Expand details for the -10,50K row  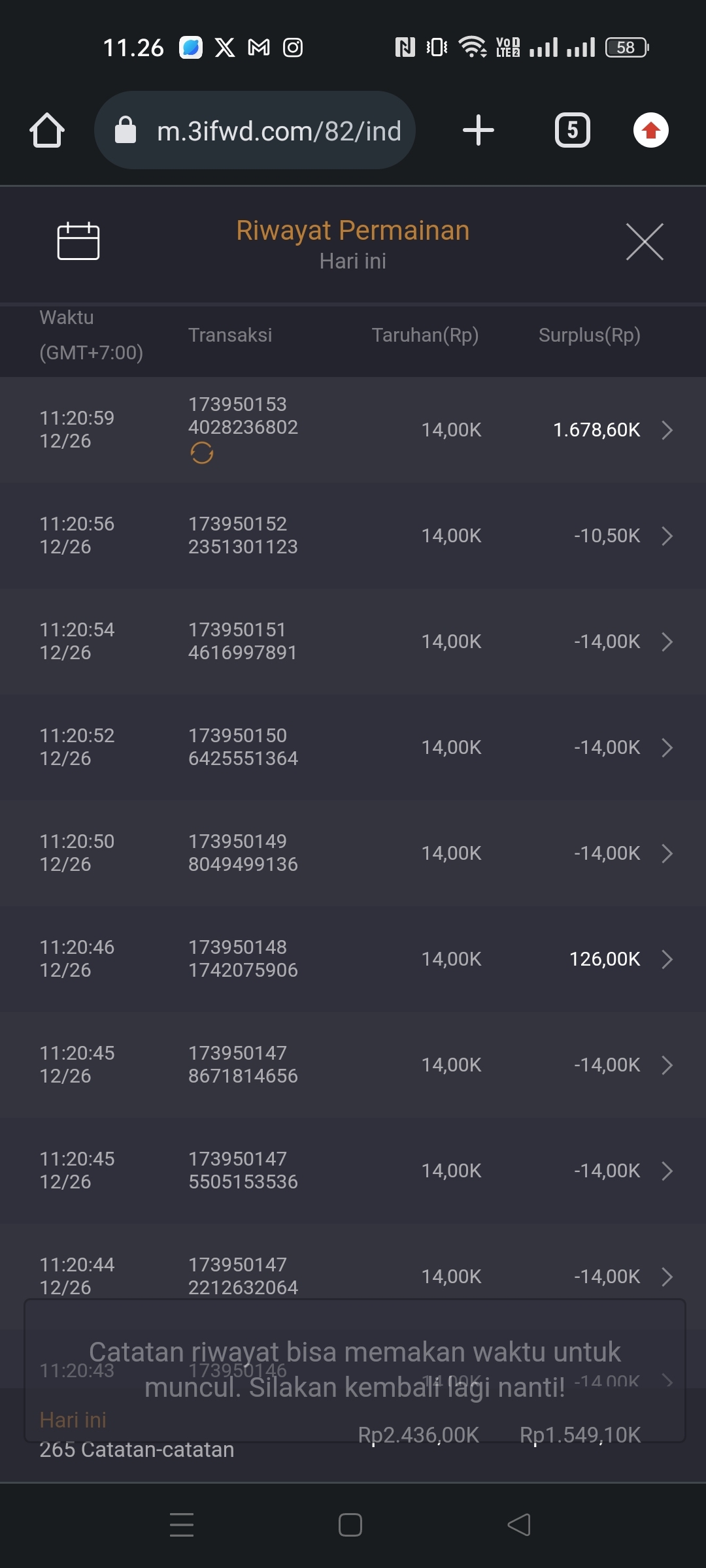(x=667, y=536)
